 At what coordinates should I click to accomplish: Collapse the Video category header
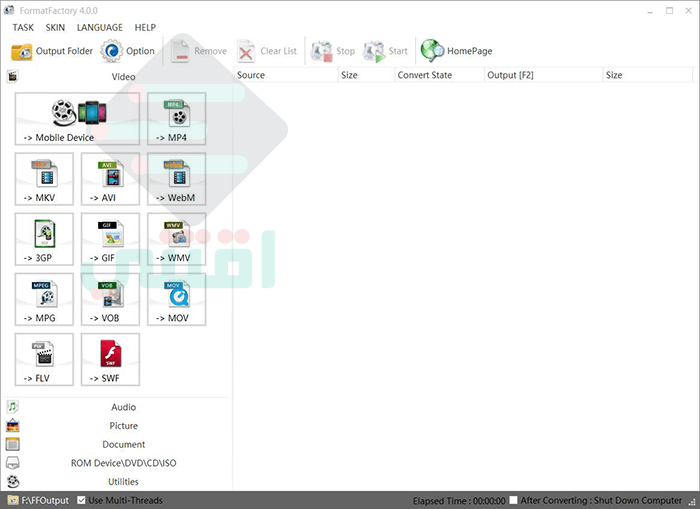[117, 77]
